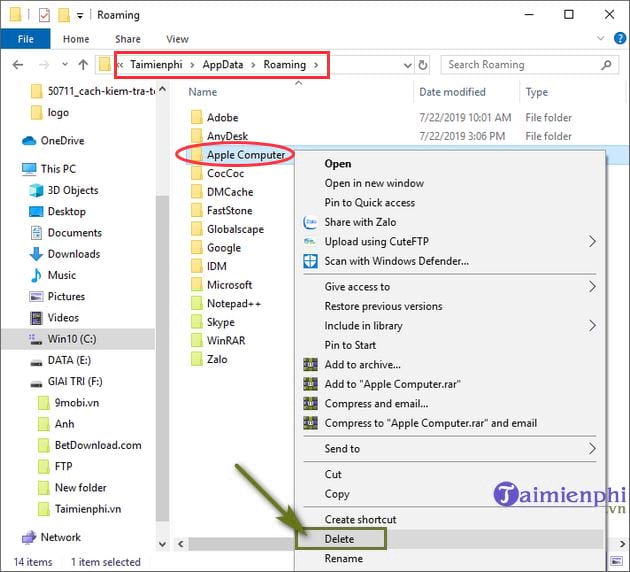
Task: Sort by the Name column header
Action: pyautogui.click(x=202, y=92)
